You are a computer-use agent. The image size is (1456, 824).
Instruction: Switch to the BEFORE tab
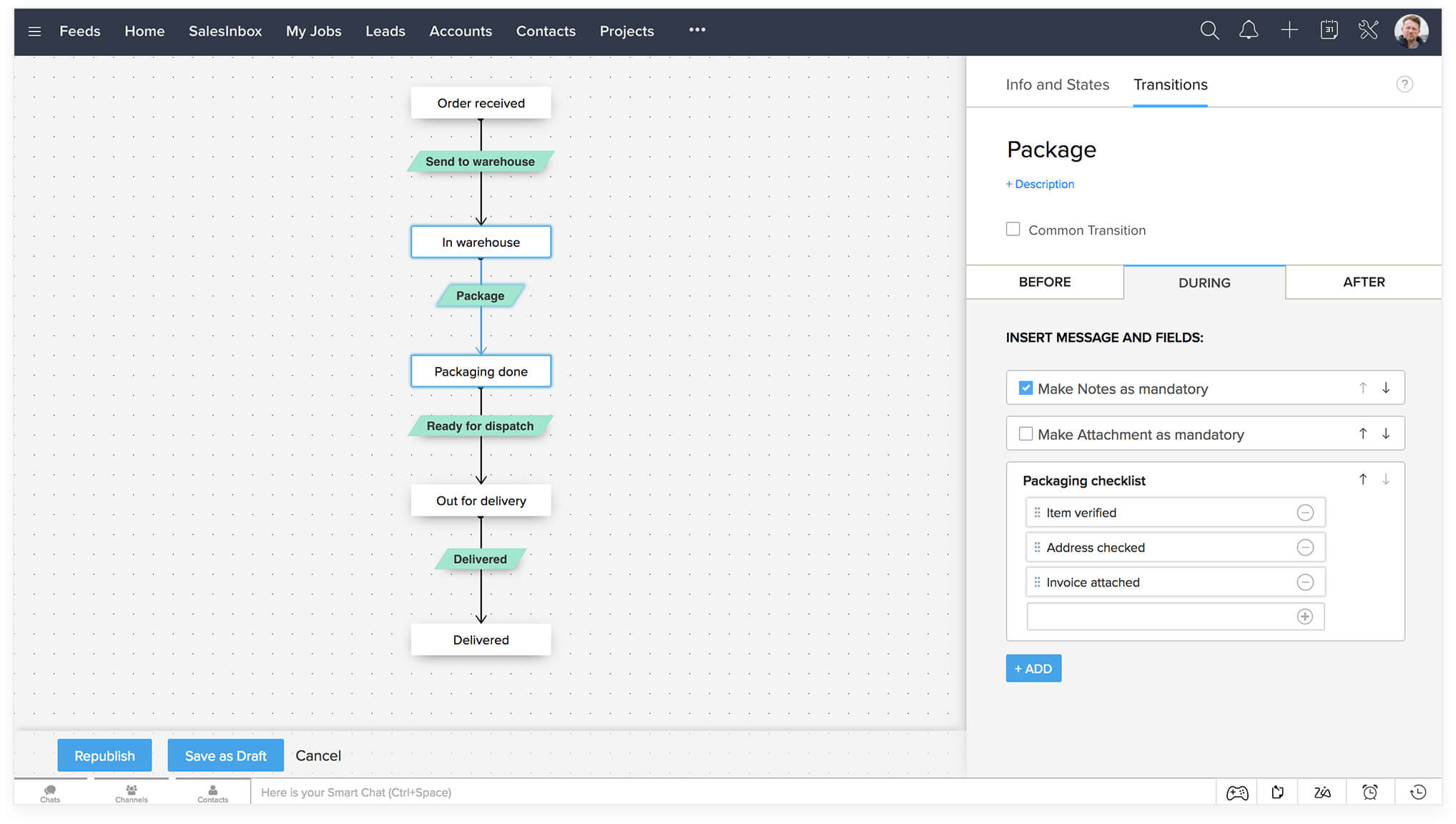pyautogui.click(x=1045, y=282)
